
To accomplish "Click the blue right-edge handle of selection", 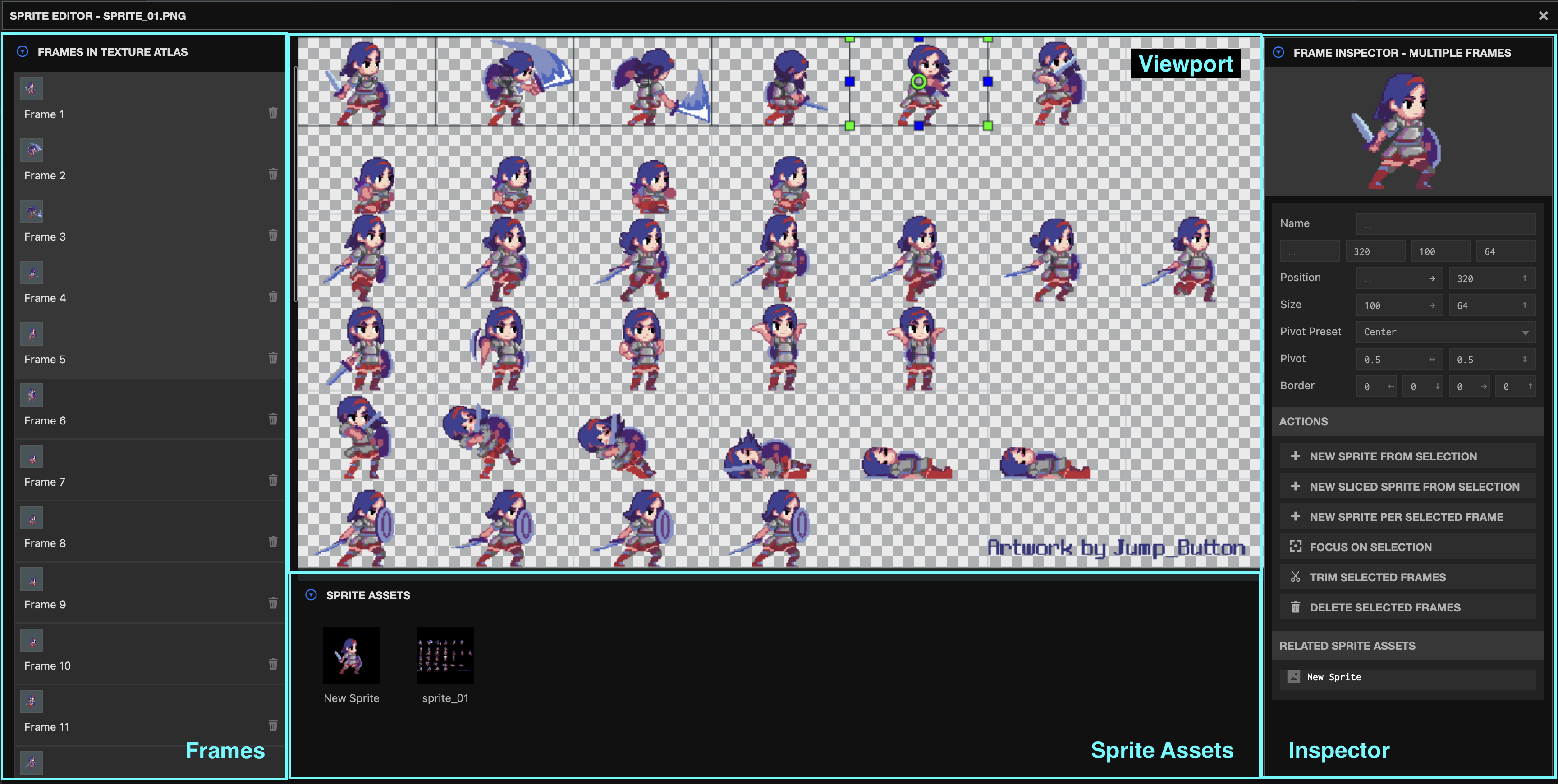I will pyautogui.click(x=988, y=81).
